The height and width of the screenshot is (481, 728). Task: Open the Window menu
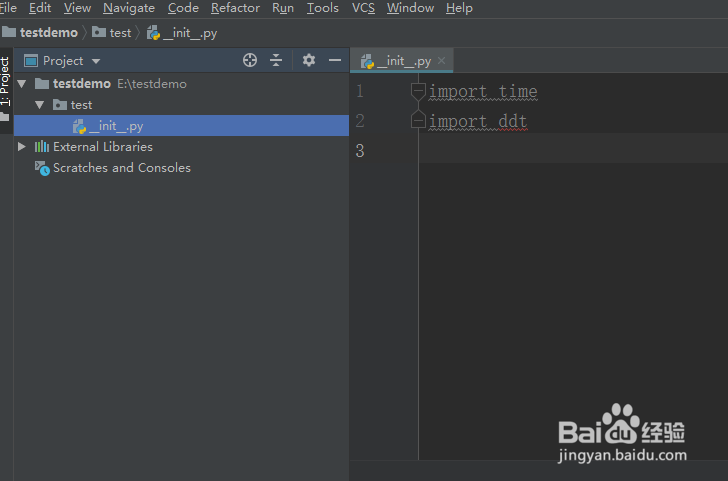(x=410, y=8)
